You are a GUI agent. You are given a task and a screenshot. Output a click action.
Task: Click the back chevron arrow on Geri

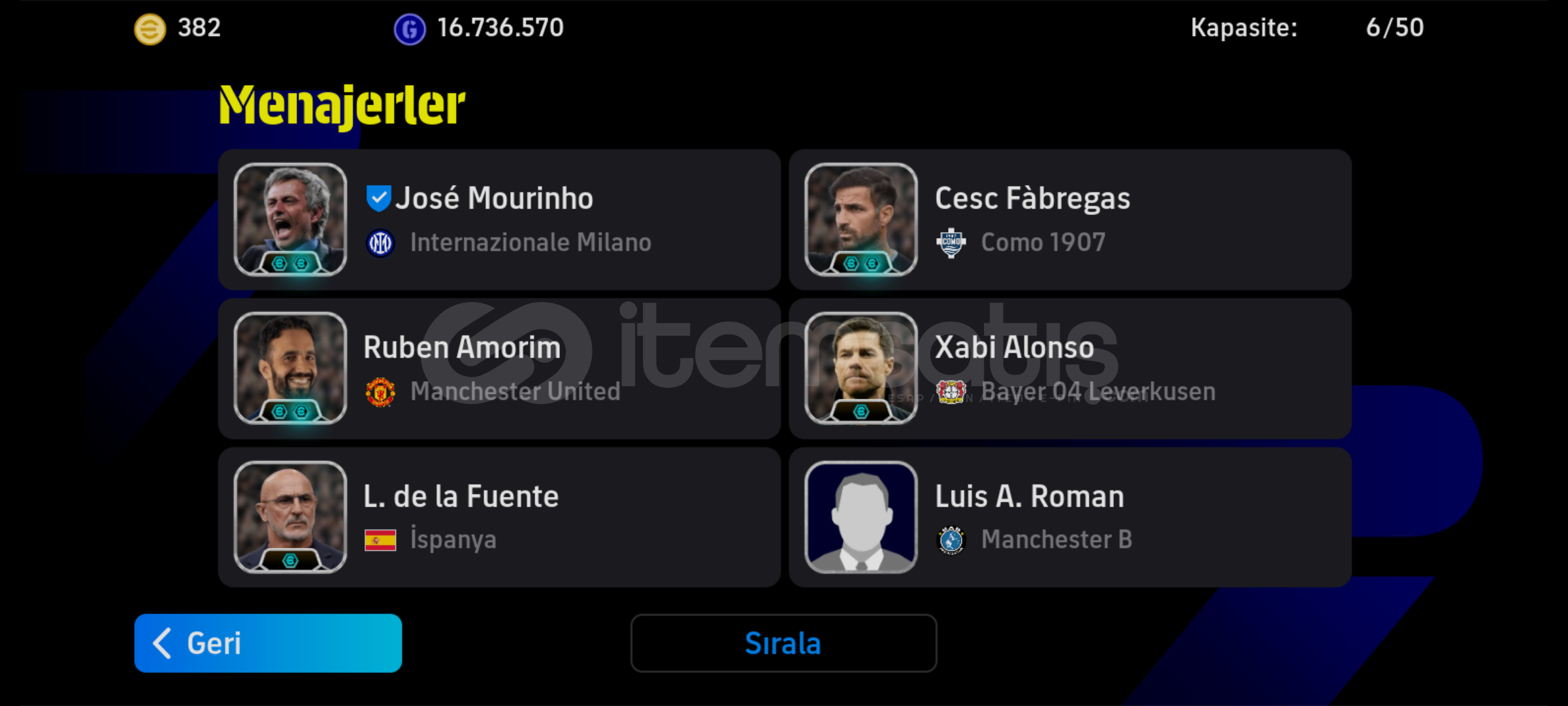162,643
